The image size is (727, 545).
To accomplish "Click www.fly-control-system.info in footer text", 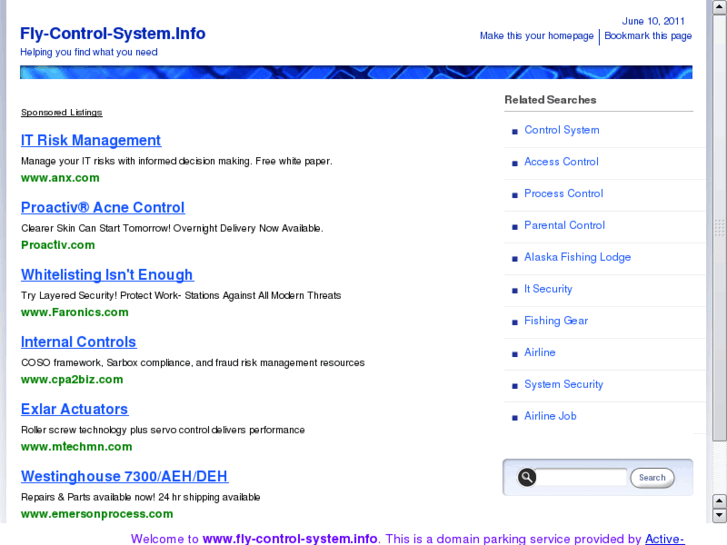I will (x=290, y=539).
